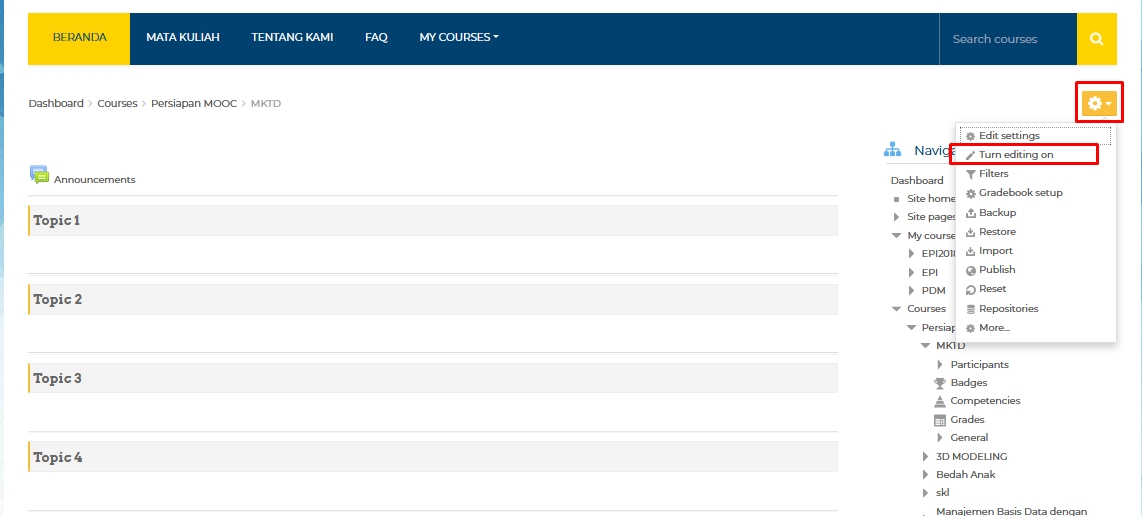The height and width of the screenshot is (516, 1142).
Task: Open the FAQ page link
Action: (376, 38)
